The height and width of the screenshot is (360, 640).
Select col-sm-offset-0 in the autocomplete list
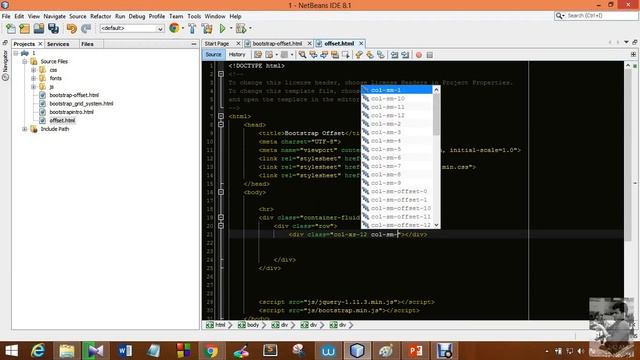coord(397,191)
